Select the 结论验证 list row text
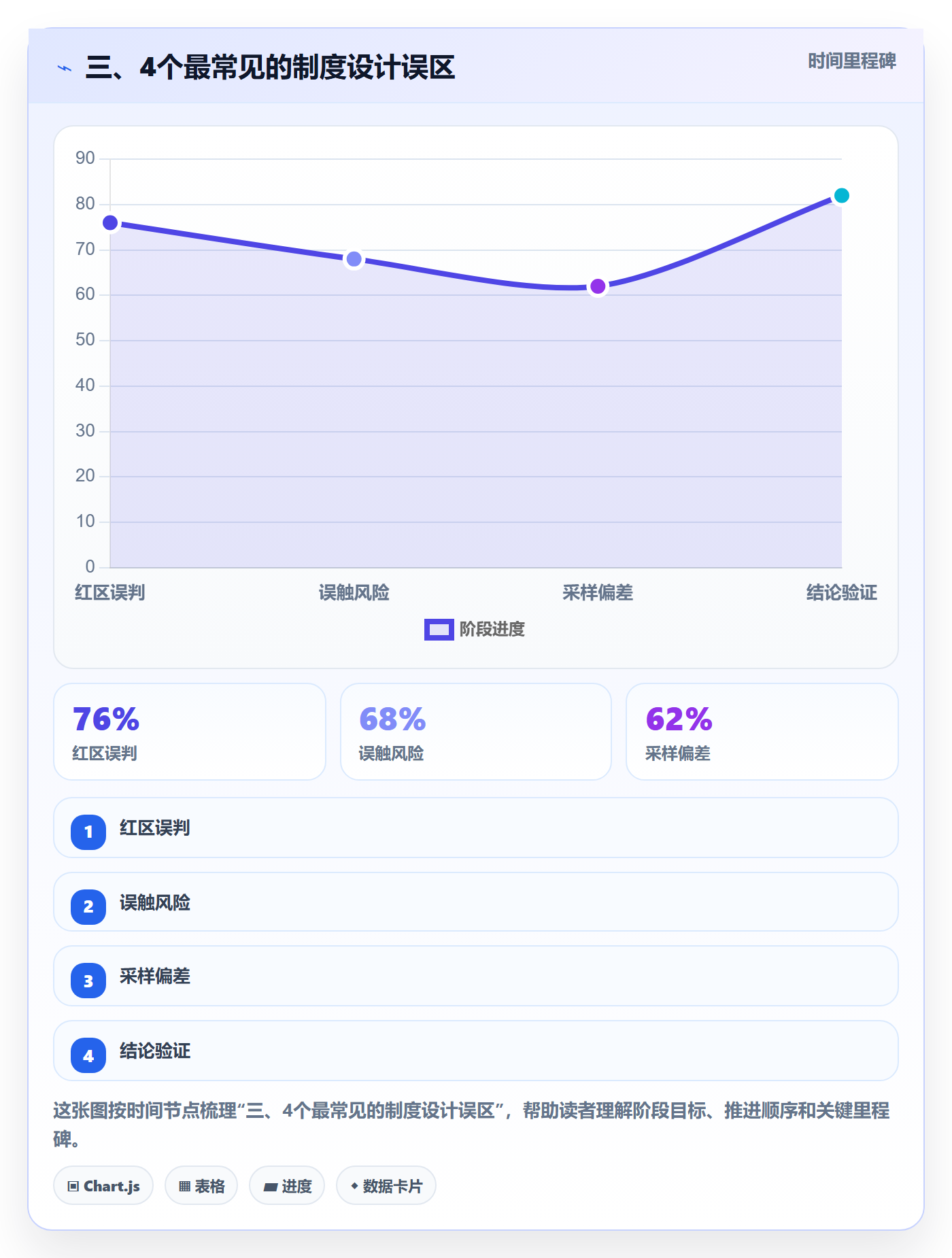Viewport: 952px width, 1258px height. pos(155,1051)
